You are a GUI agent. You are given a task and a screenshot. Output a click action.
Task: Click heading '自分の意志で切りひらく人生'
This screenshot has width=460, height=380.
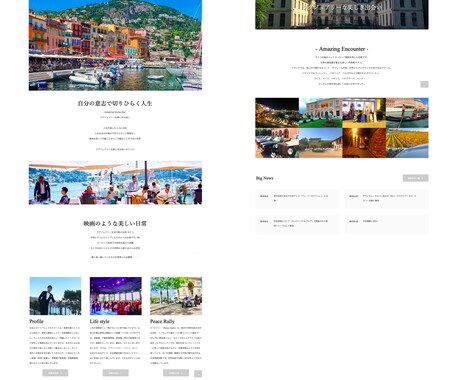click(x=115, y=103)
